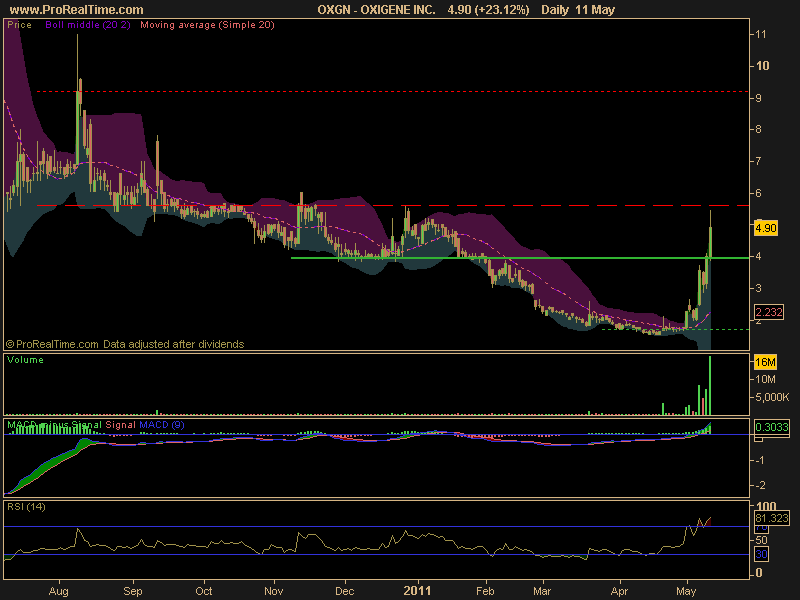This screenshot has height=600, width=800.
Task: Click the 11 price axis label
Action: (x=760, y=34)
